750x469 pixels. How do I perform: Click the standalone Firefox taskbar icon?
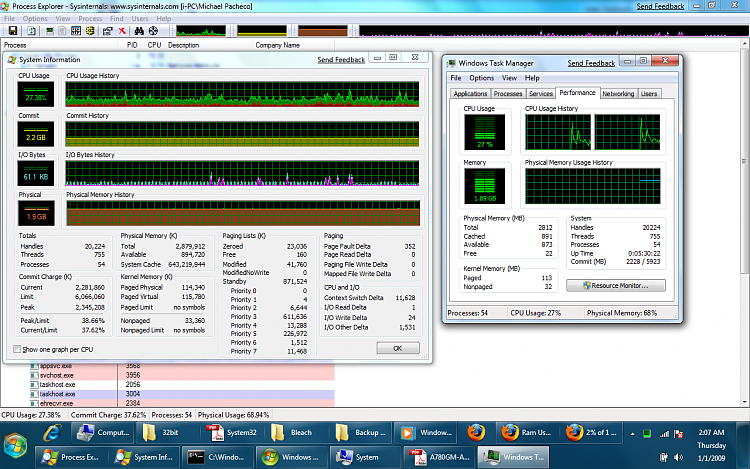(475, 433)
